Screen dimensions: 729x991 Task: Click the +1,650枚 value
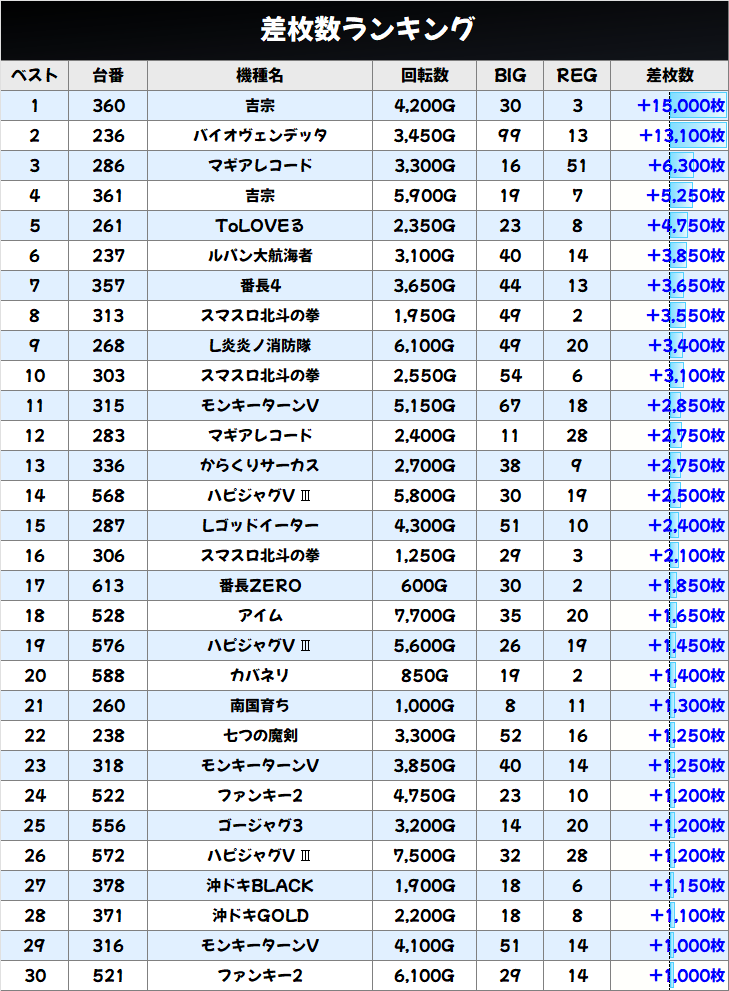(x=687, y=616)
